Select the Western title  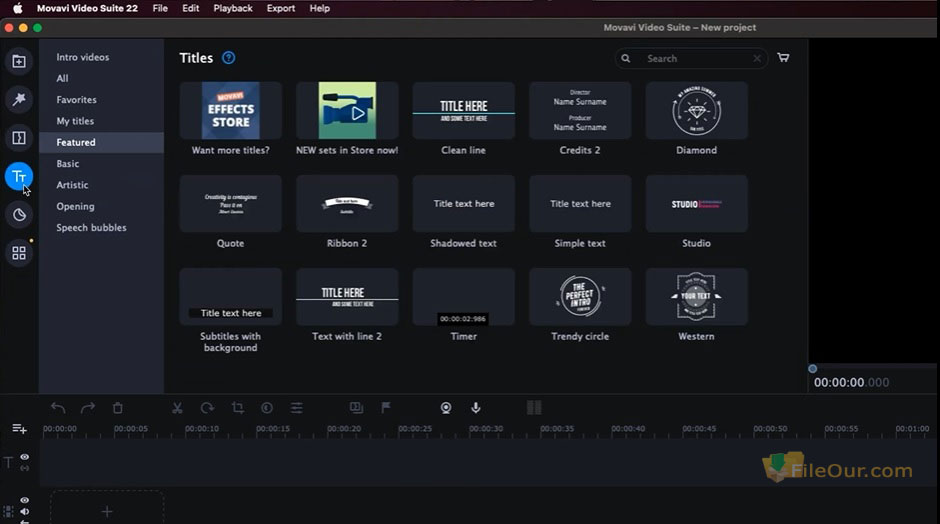696,297
